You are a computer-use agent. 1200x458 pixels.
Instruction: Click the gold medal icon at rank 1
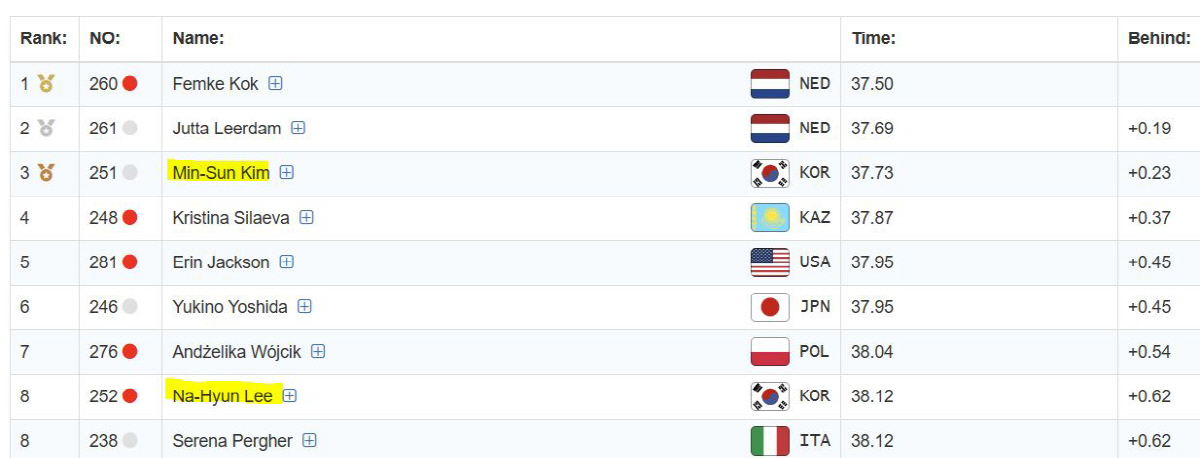pyautogui.click(x=46, y=84)
